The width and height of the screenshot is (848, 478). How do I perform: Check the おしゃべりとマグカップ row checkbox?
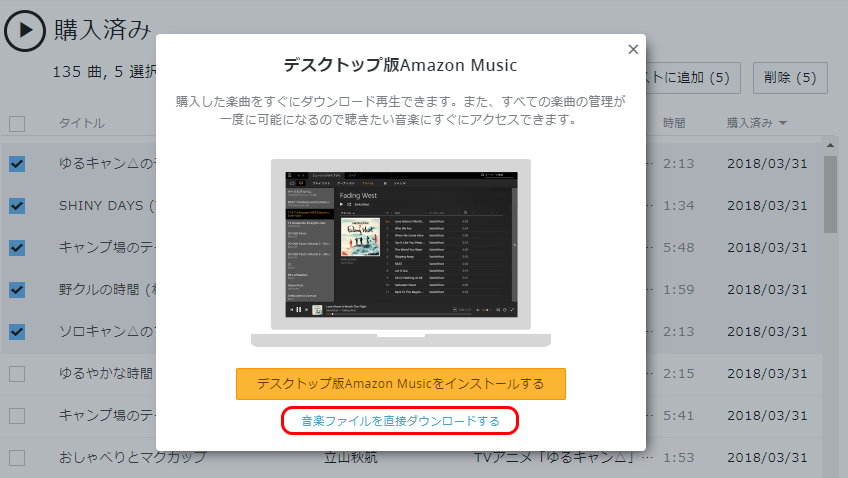tap(17, 458)
